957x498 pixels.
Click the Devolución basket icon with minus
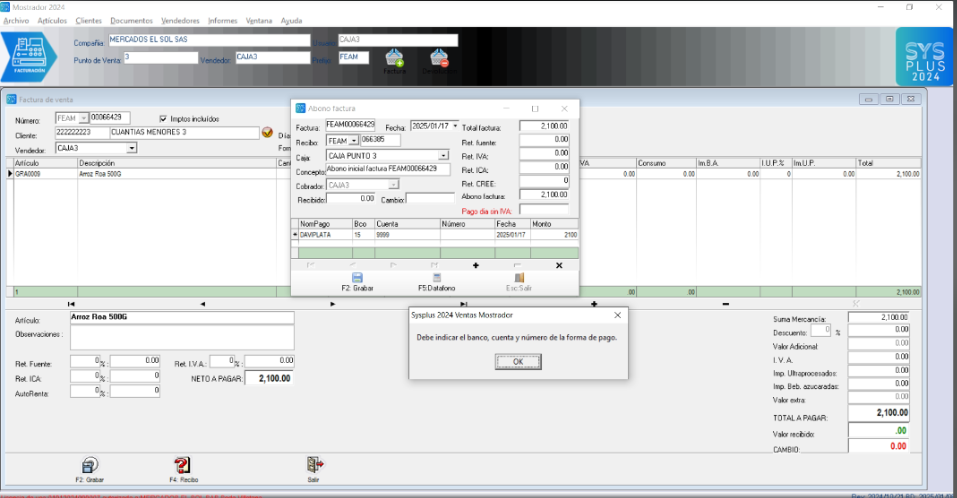pos(439,58)
